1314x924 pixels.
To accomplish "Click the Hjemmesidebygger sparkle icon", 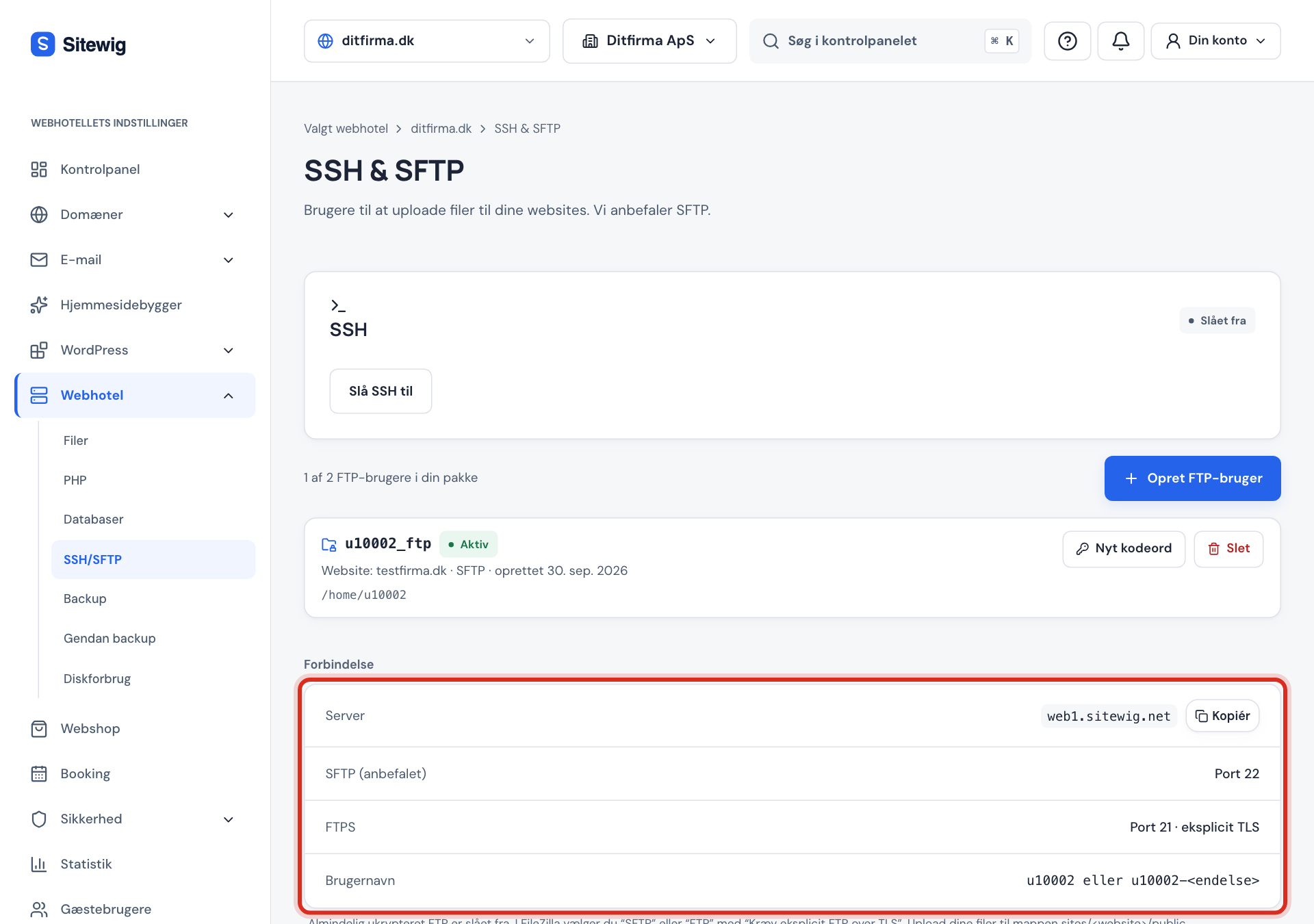I will (x=39, y=305).
